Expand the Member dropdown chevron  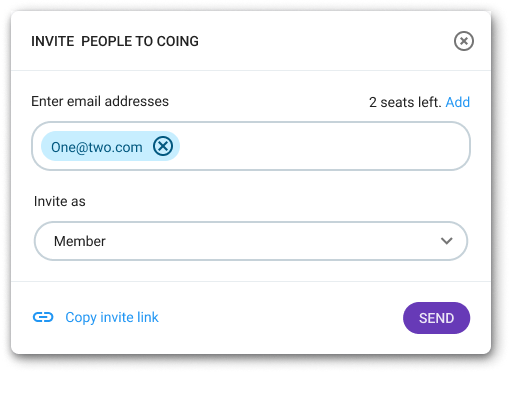tap(446, 241)
